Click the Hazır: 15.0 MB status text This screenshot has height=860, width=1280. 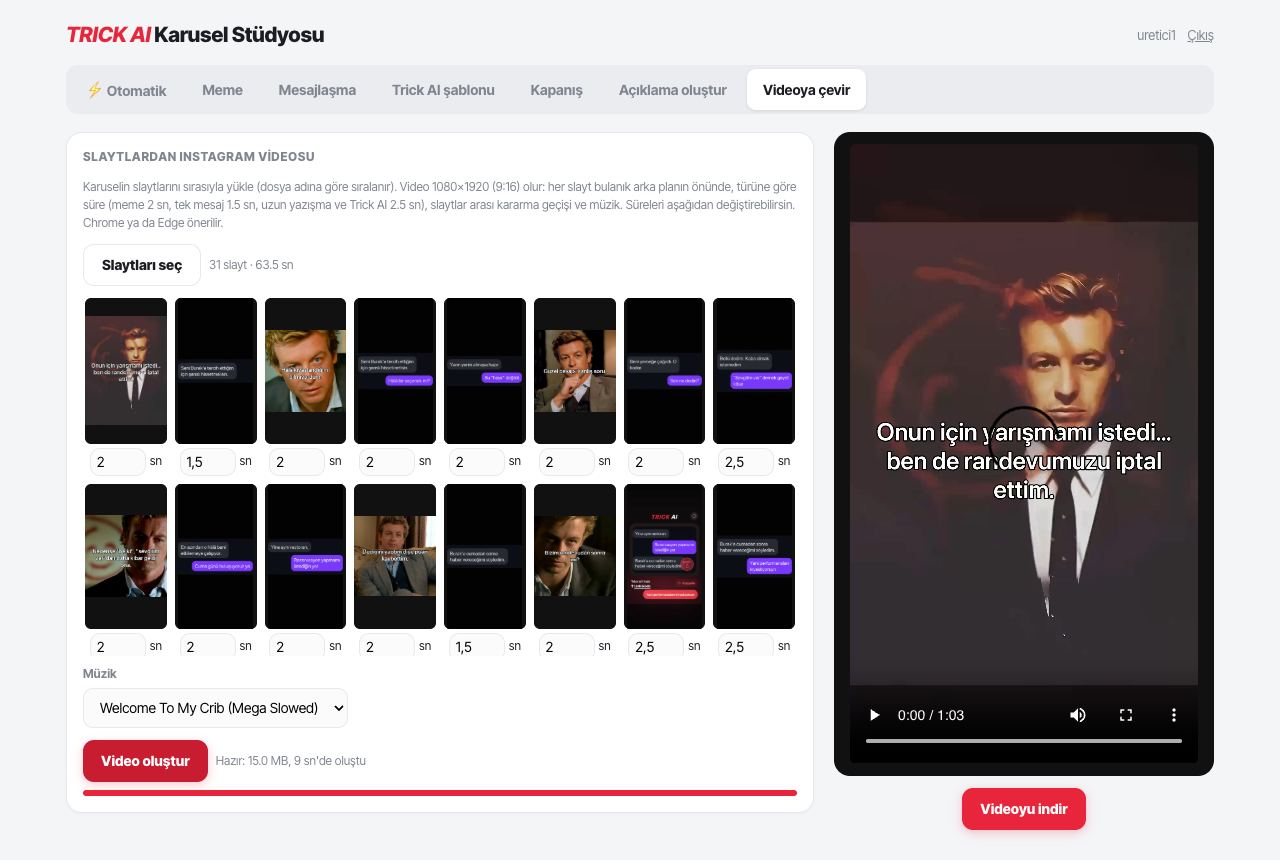tap(290, 761)
